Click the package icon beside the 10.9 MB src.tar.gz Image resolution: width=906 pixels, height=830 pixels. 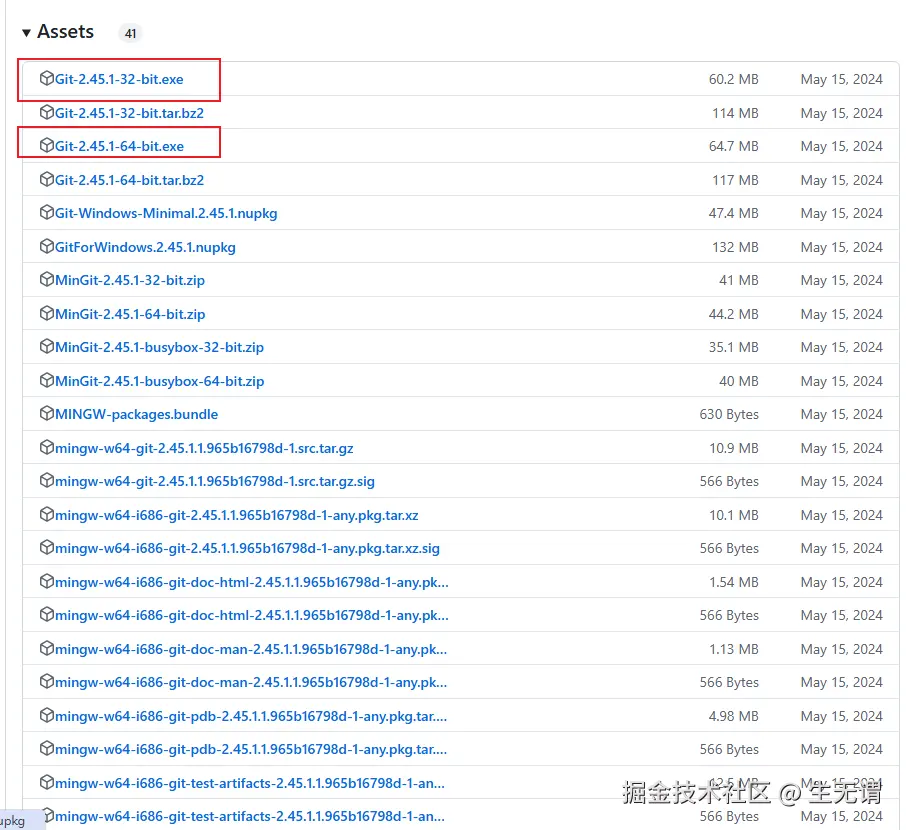(47, 447)
